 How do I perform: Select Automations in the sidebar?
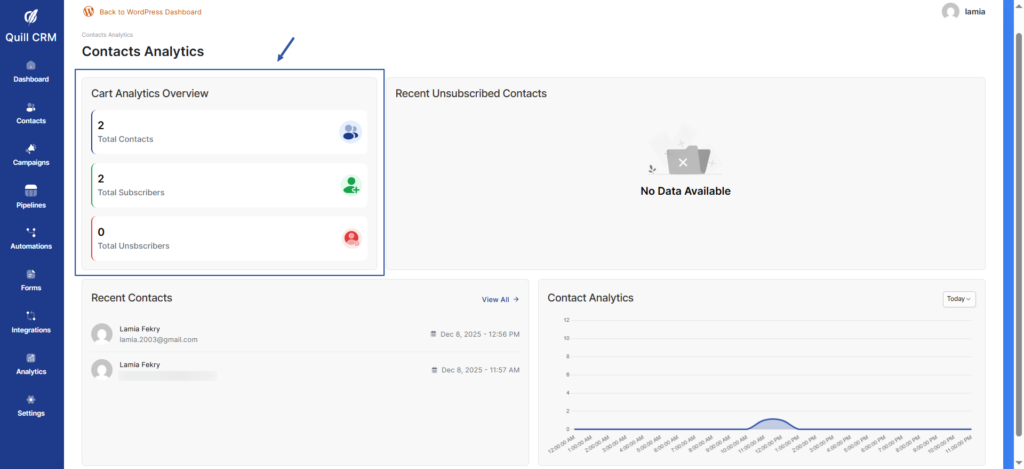coord(31,238)
